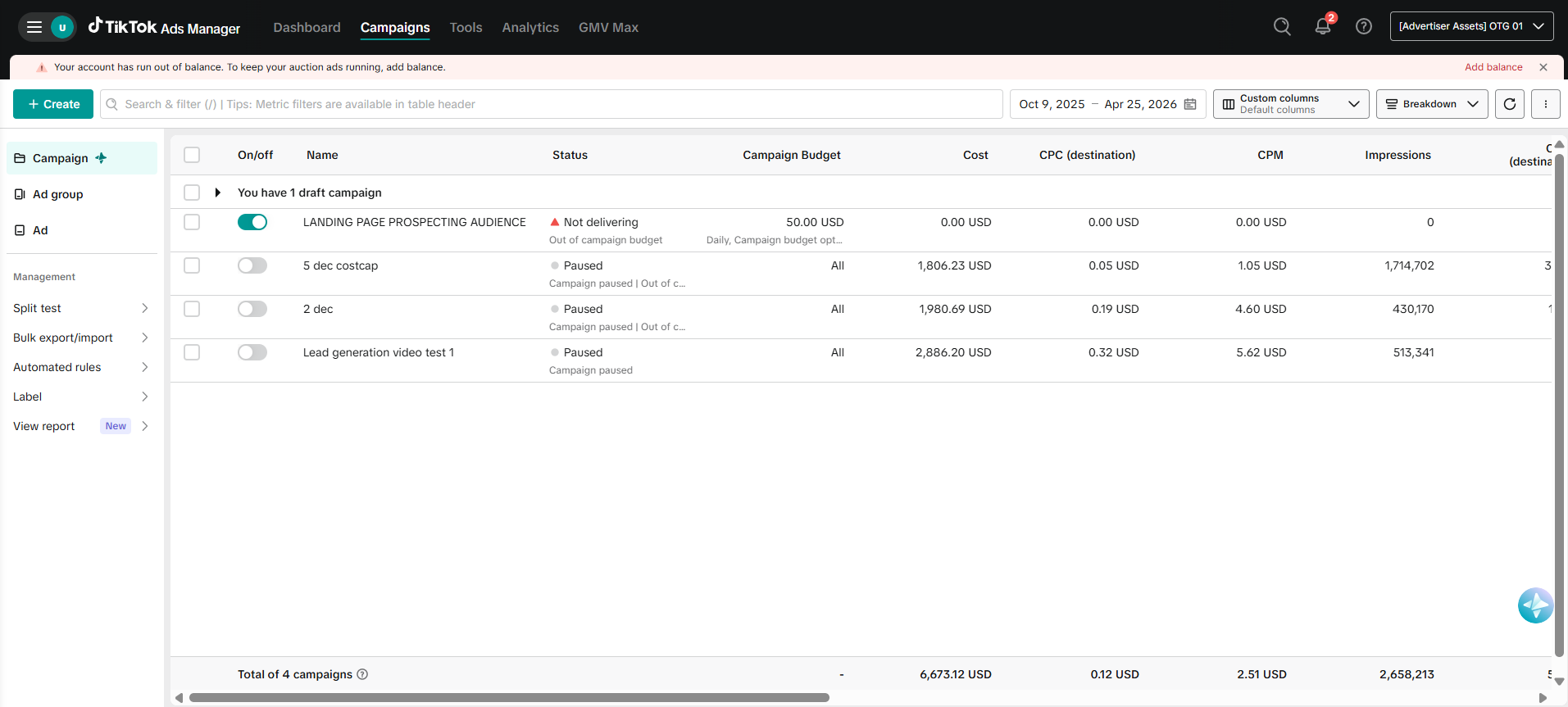Select the Campaigns tab
1568x707 pixels.
(x=395, y=27)
